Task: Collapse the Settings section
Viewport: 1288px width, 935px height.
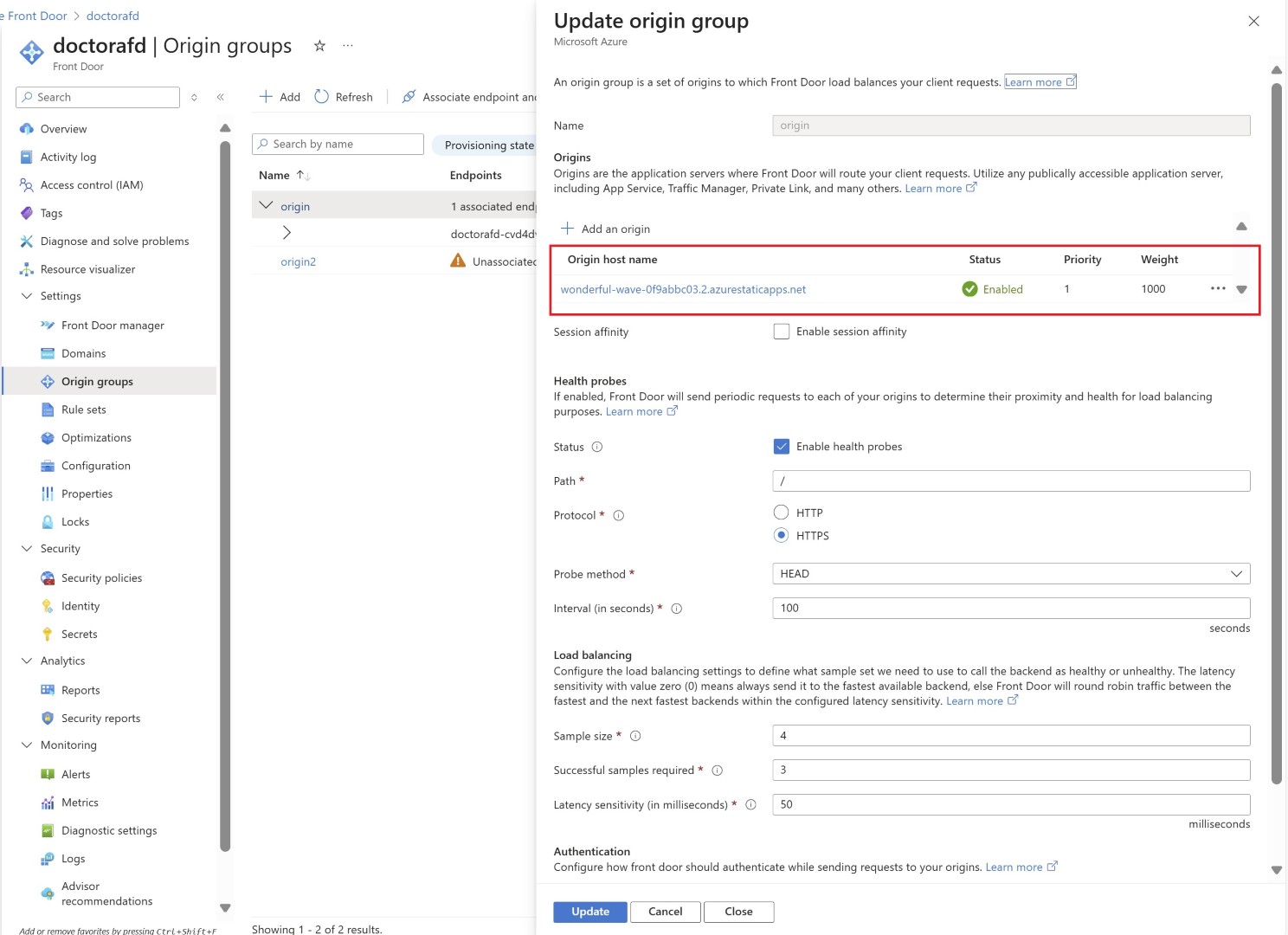Action: 27,296
